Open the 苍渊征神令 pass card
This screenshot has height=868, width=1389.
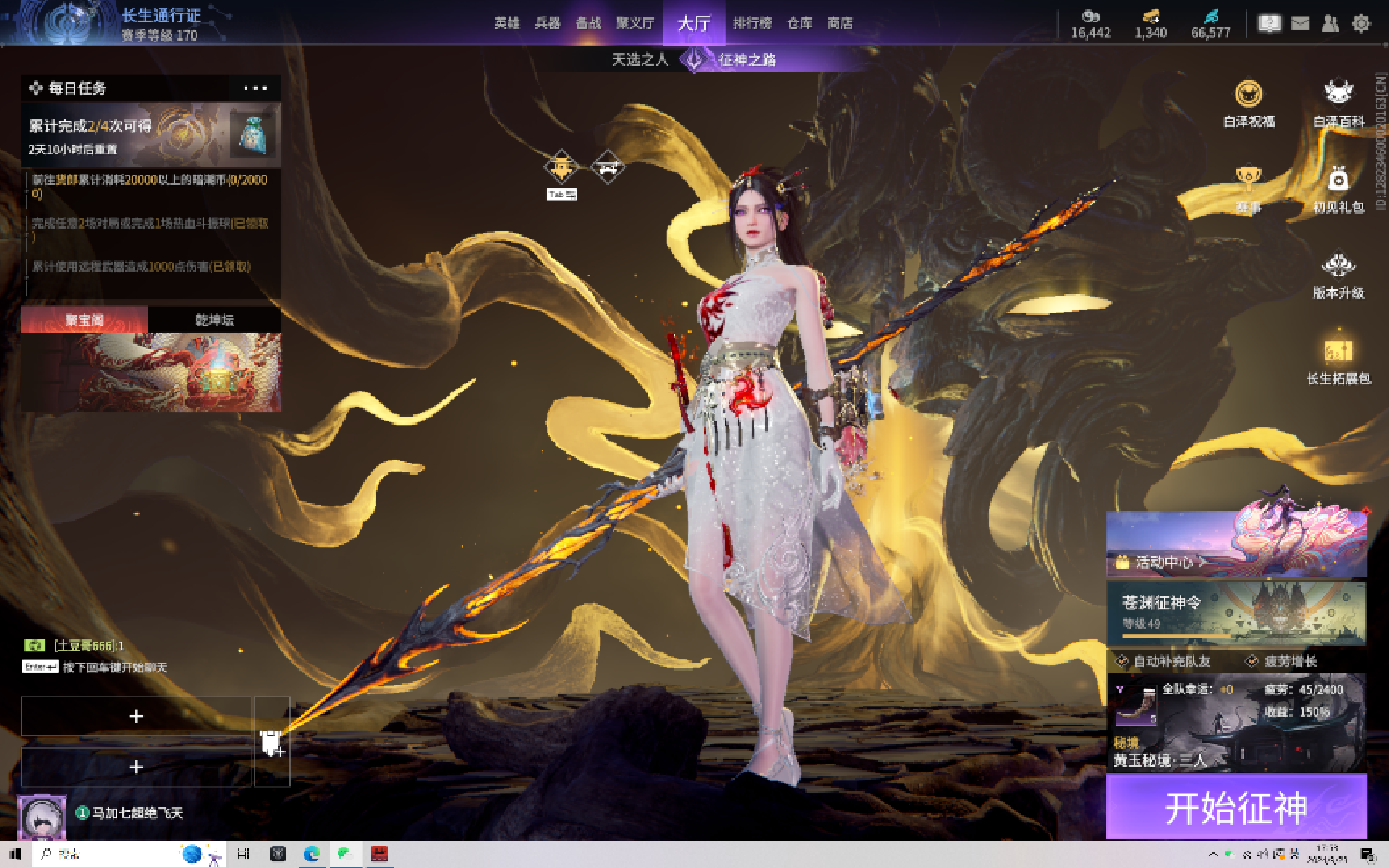click(x=1236, y=613)
